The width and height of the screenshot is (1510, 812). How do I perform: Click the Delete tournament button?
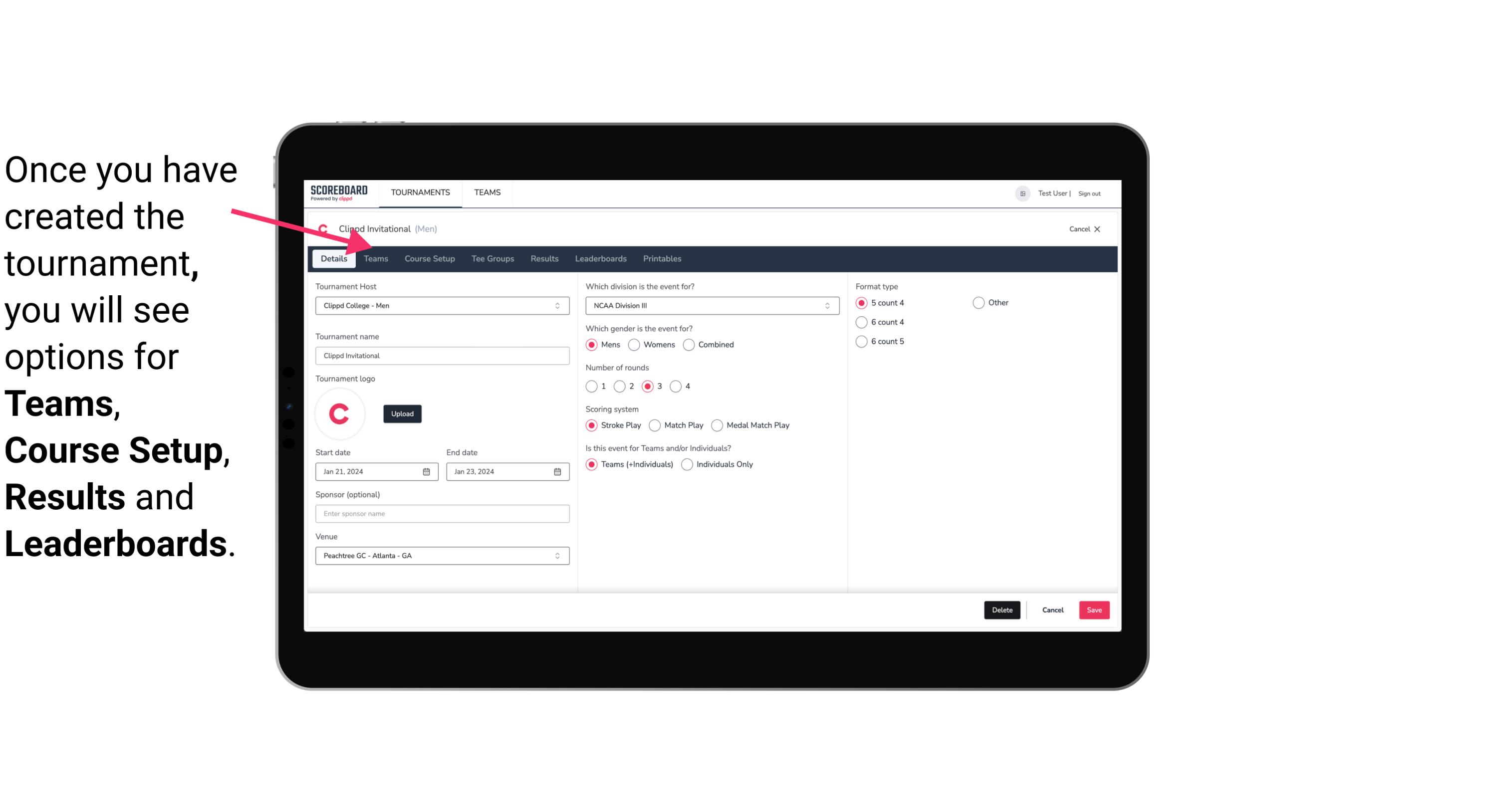[x=1001, y=610]
